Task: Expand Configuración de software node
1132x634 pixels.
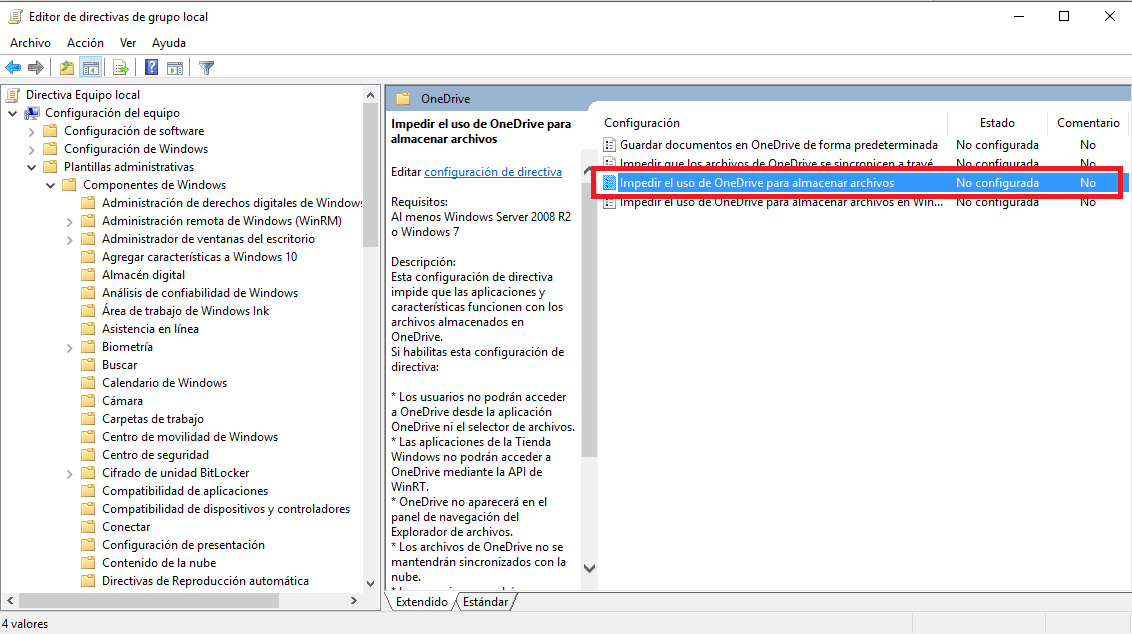Action: 31,131
